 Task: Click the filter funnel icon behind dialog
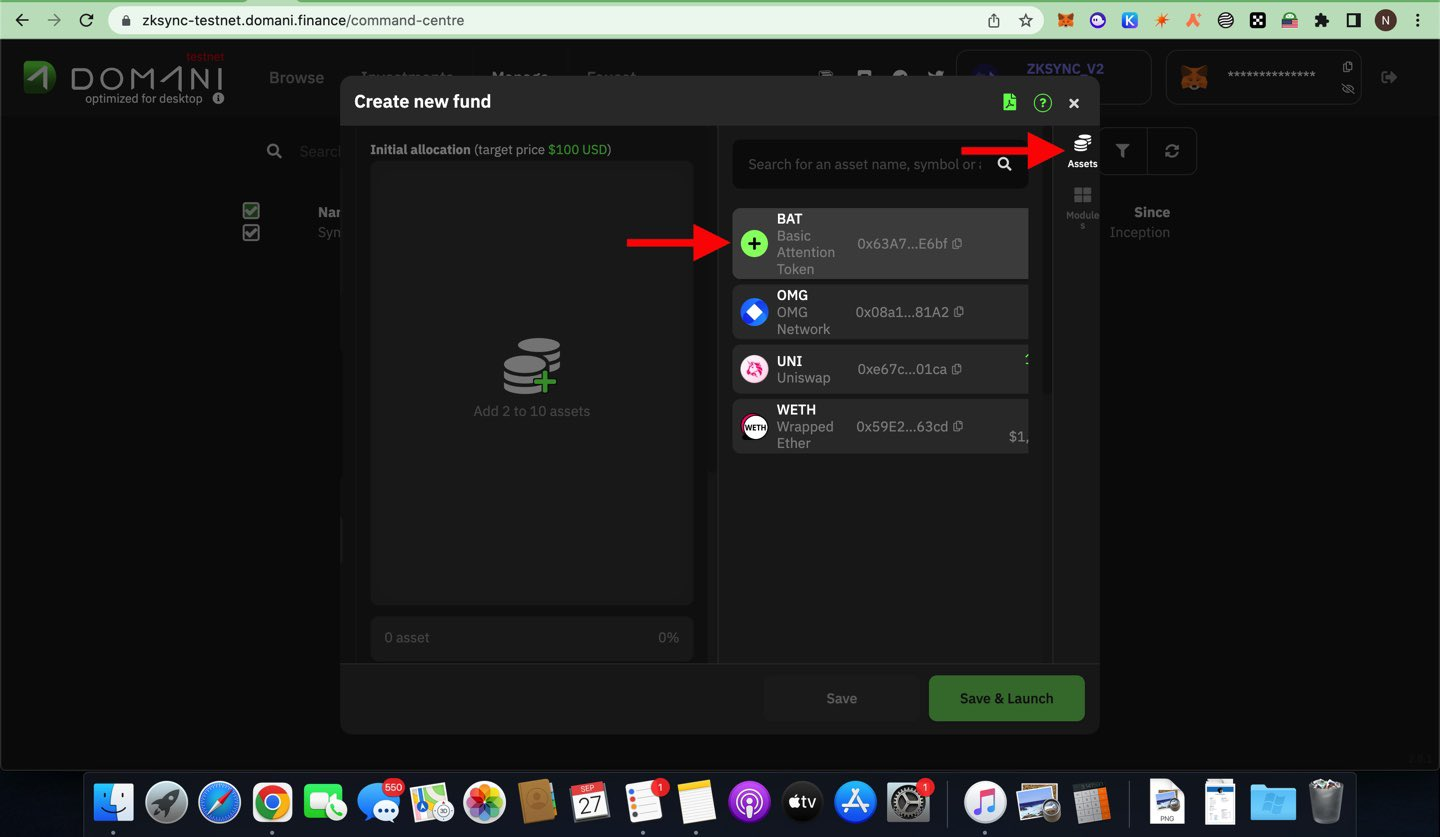point(1123,151)
